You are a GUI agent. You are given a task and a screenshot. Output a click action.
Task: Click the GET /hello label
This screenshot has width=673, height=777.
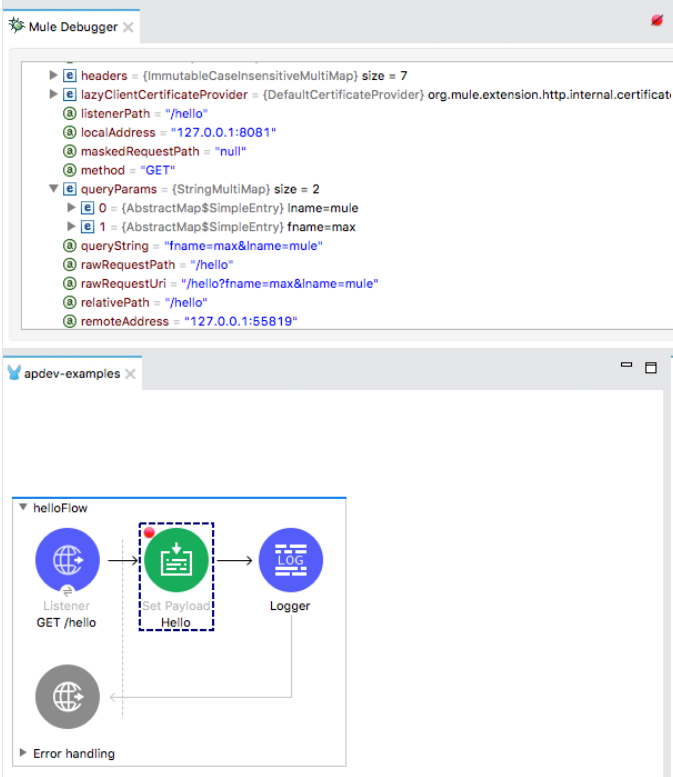pyautogui.click(x=66, y=622)
